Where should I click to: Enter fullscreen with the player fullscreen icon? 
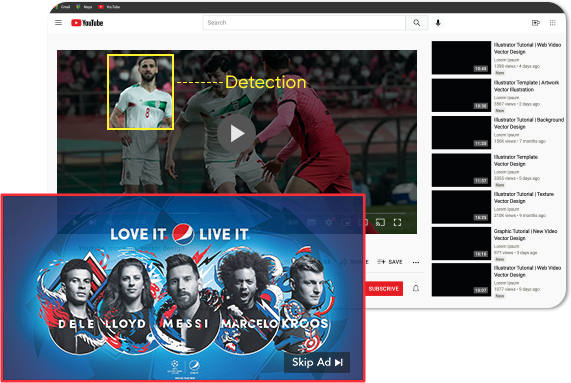tap(397, 222)
